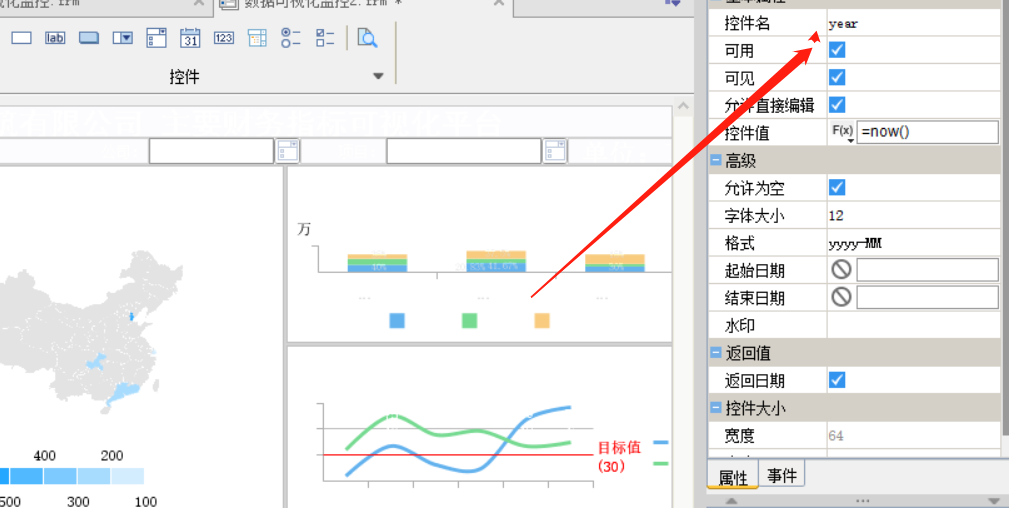Image resolution: width=1009 pixels, height=508 pixels.
Task: Click the empty 水印 value cell
Action: click(913, 325)
